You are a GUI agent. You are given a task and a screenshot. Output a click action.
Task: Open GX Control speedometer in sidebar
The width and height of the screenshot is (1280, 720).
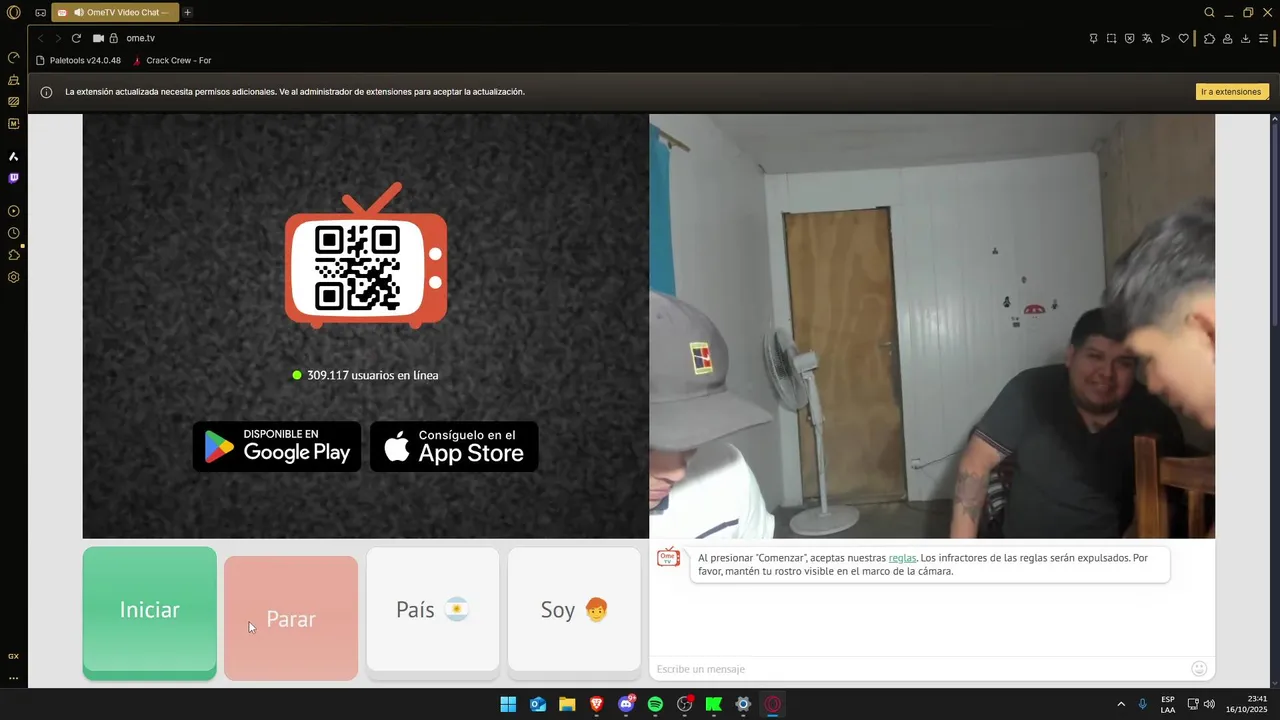(13, 57)
